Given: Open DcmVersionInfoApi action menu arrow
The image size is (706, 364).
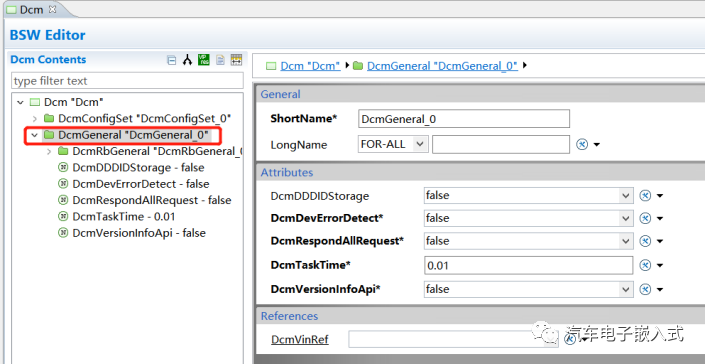Looking at the screenshot, I should [660, 290].
